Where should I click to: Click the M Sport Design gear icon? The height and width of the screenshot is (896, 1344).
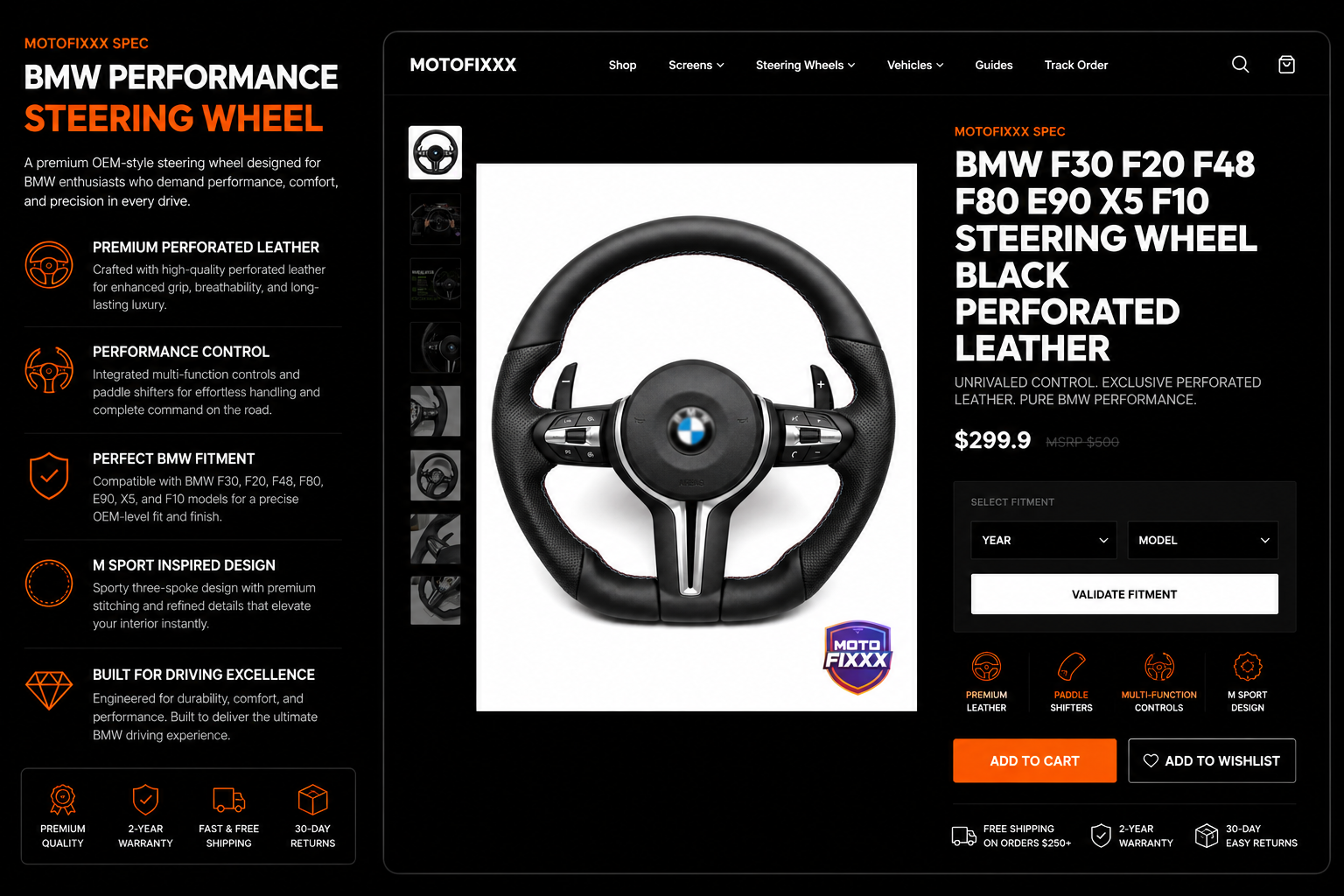tap(1248, 667)
